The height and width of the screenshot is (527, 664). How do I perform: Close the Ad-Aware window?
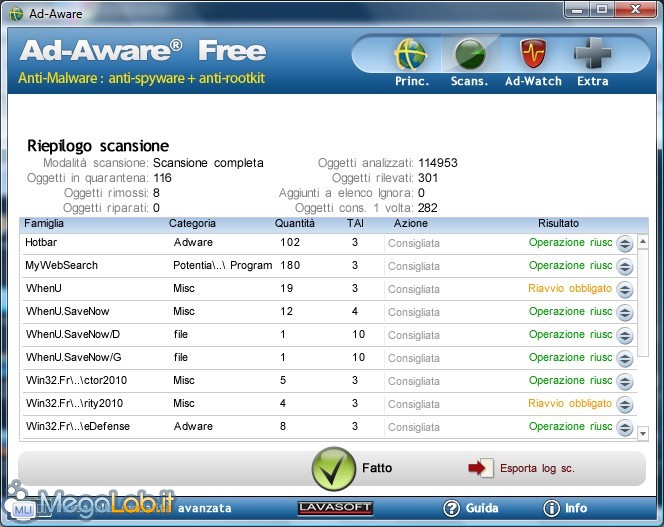tap(635, 9)
